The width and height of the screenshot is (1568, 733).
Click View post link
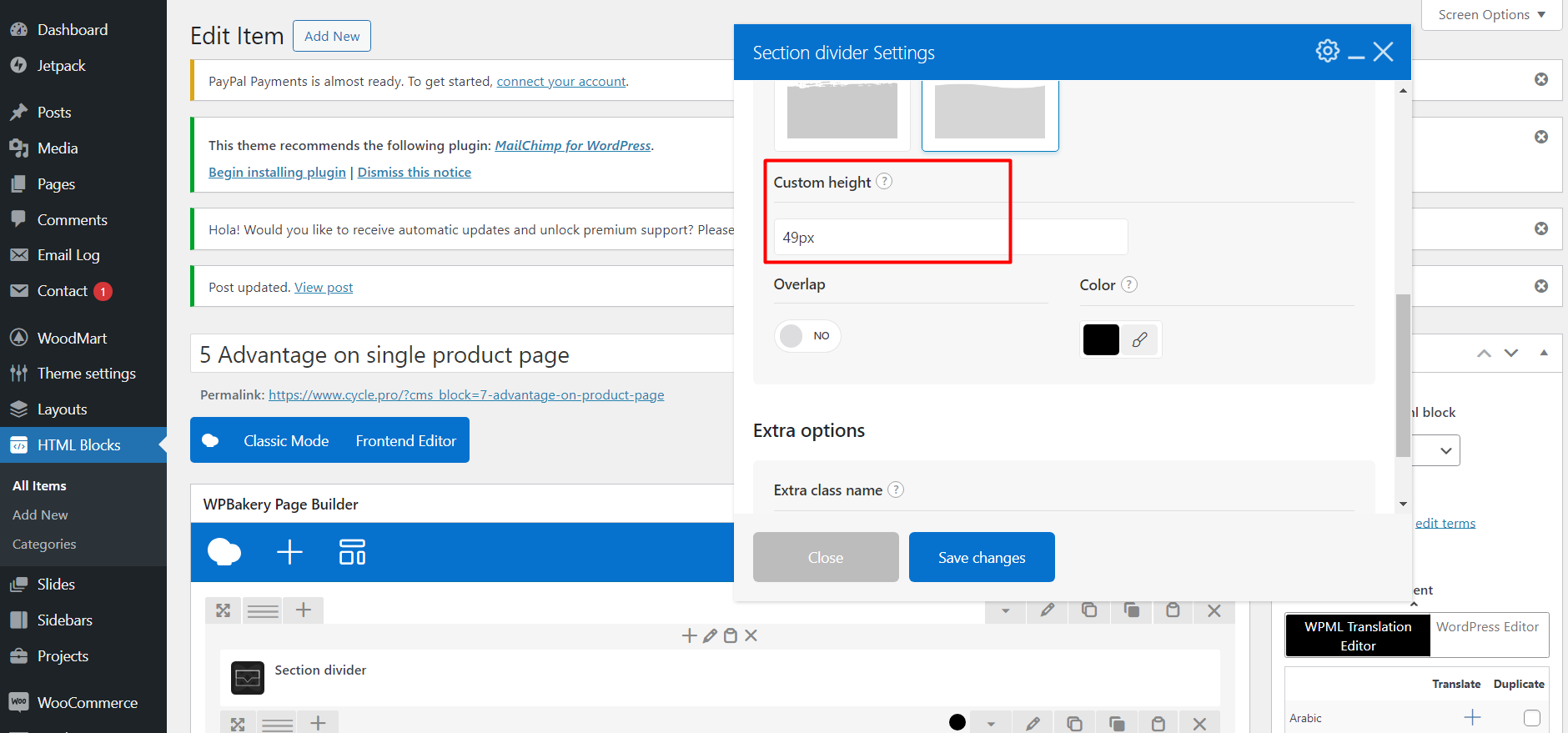coord(324,287)
